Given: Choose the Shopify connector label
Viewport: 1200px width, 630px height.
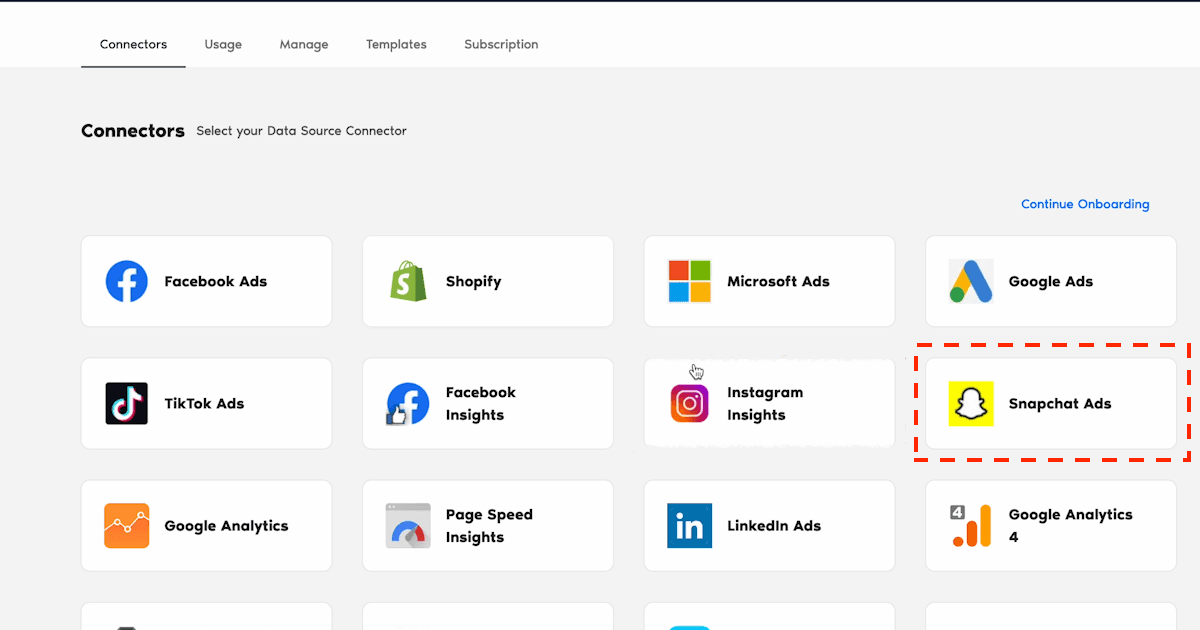Looking at the screenshot, I should 474,282.
